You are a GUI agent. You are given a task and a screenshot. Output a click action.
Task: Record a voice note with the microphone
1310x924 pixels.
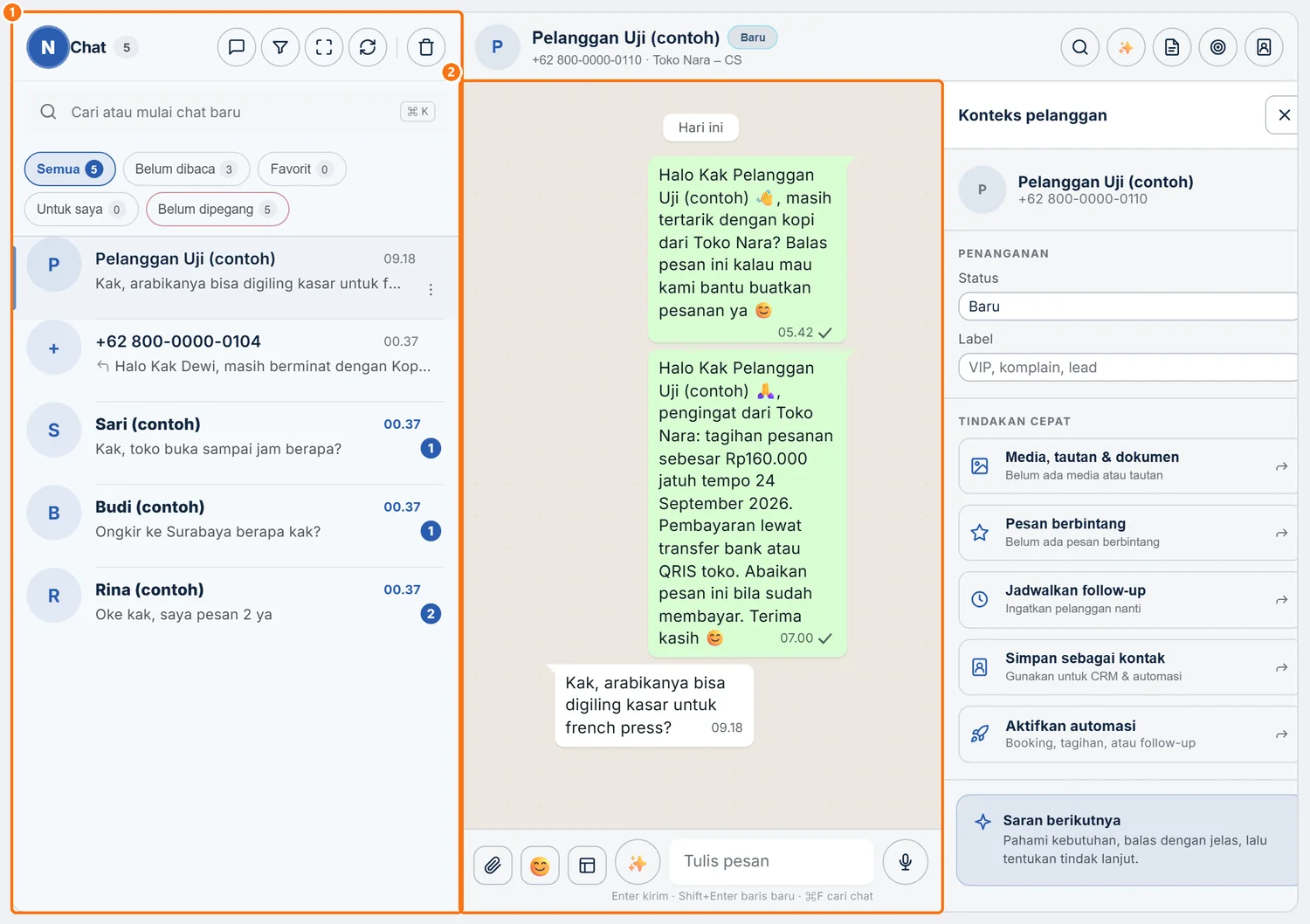tap(906, 862)
